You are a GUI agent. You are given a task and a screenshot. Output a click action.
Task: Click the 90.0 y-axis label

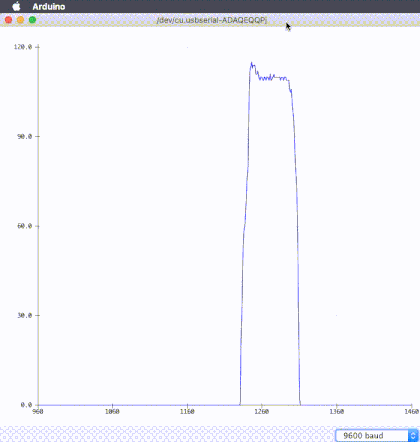[x=24, y=136]
